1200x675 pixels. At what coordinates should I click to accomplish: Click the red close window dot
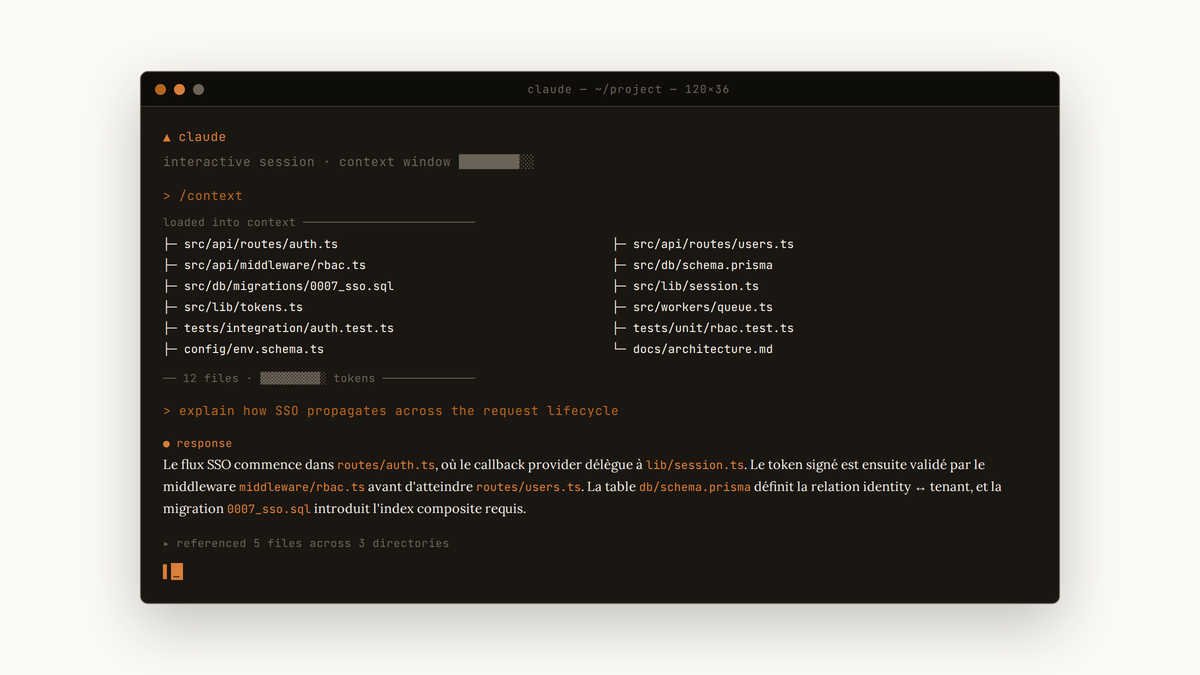pos(160,90)
